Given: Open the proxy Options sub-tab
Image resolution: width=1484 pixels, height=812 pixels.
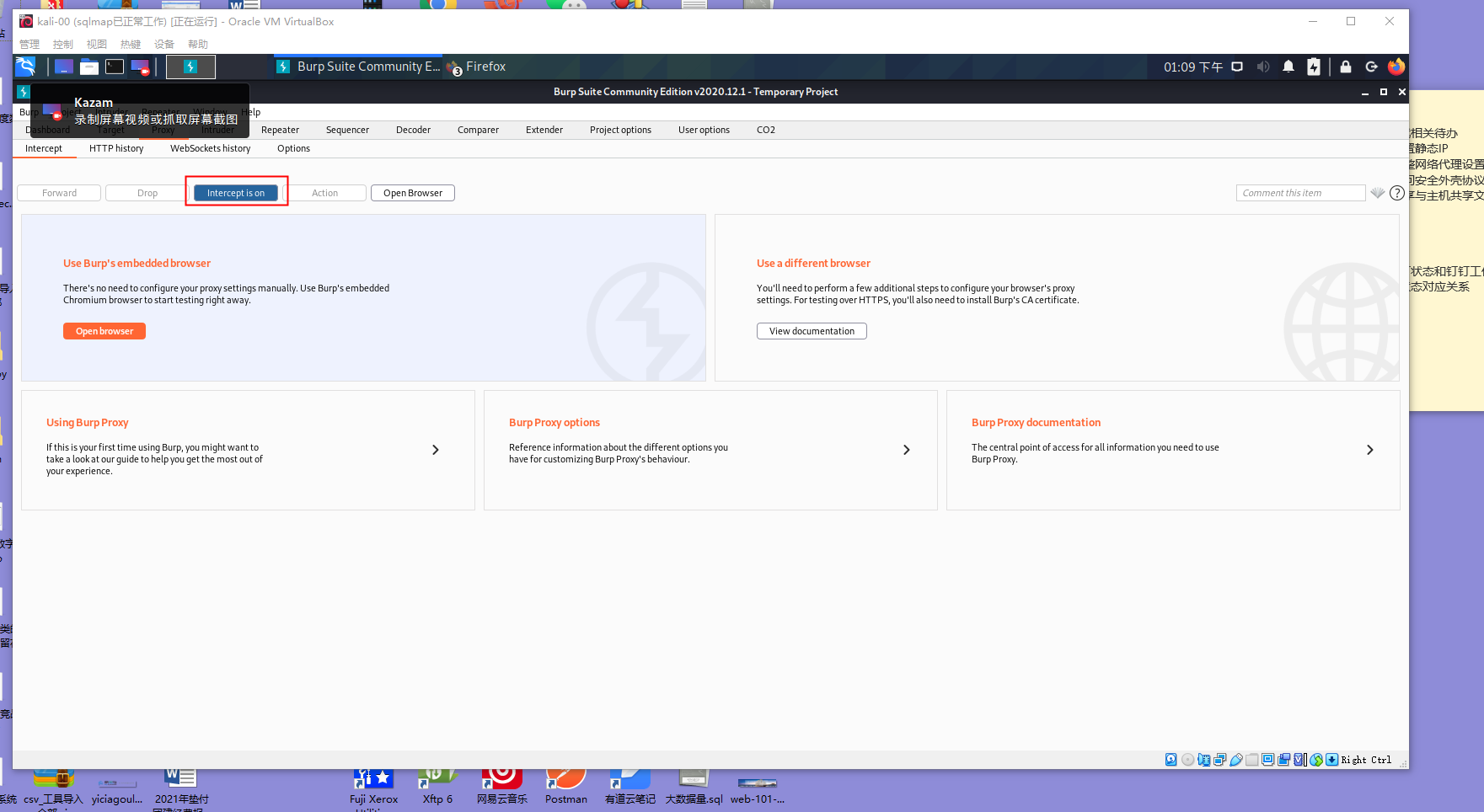Looking at the screenshot, I should tap(293, 148).
